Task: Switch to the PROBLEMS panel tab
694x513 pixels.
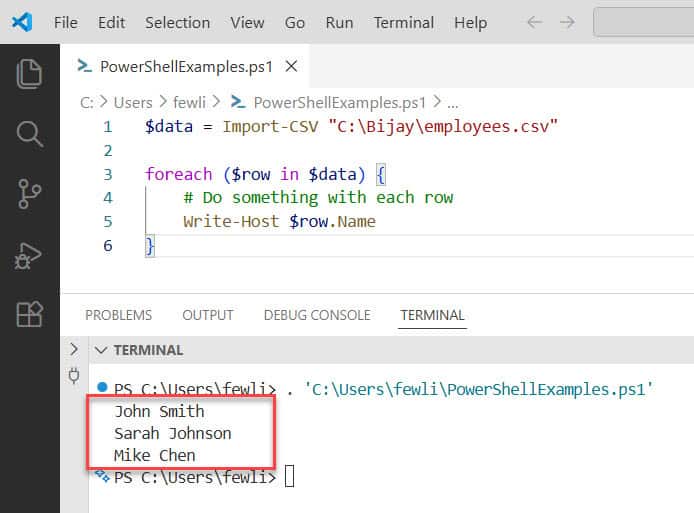Action: tap(119, 315)
